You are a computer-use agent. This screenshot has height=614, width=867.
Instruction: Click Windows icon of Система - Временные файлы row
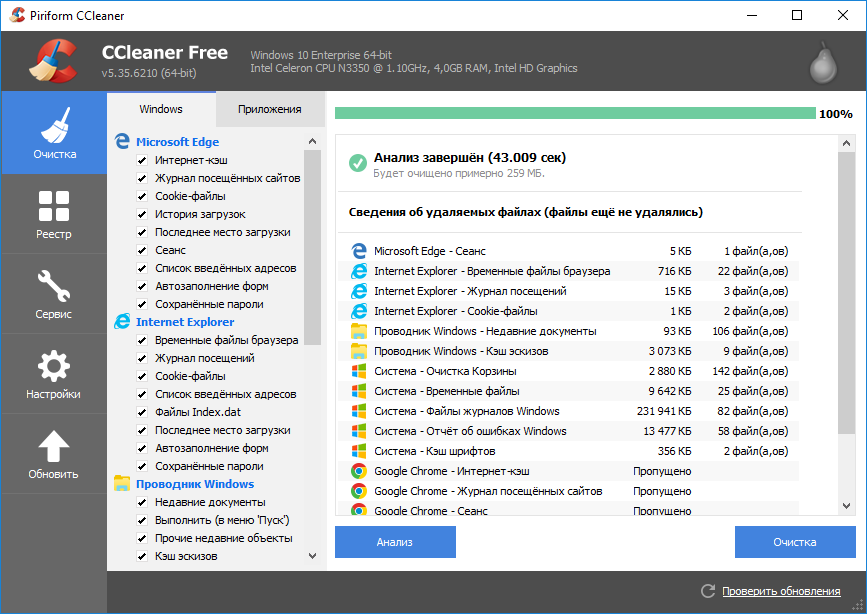point(359,391)
